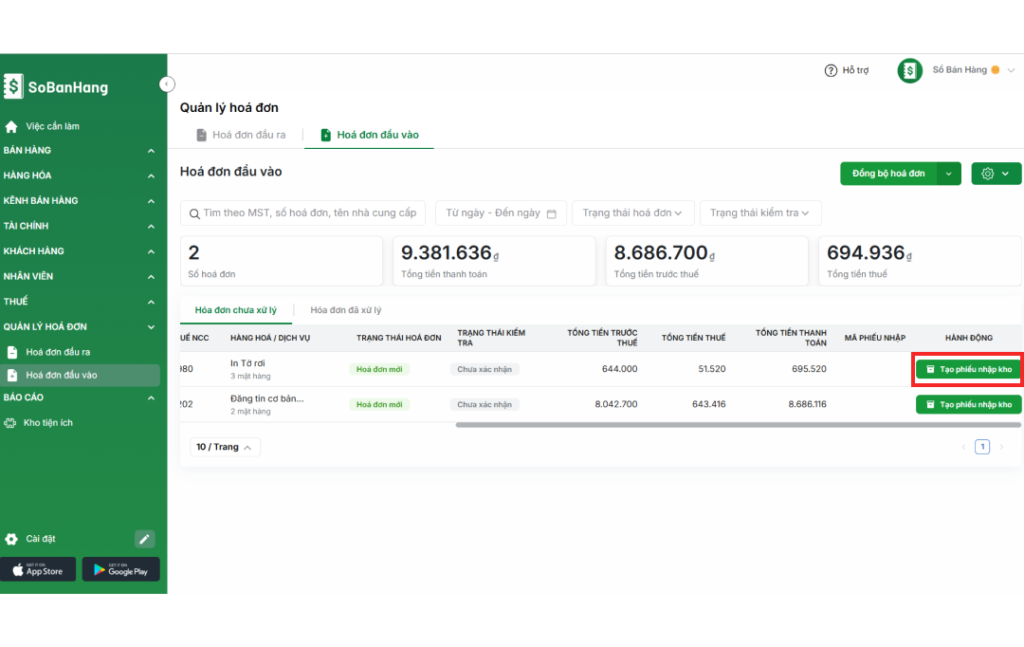Switch to the Hoá đơn đầu ra tab
The height and width of the screenshot is (647, 1024).
(241, 134)
